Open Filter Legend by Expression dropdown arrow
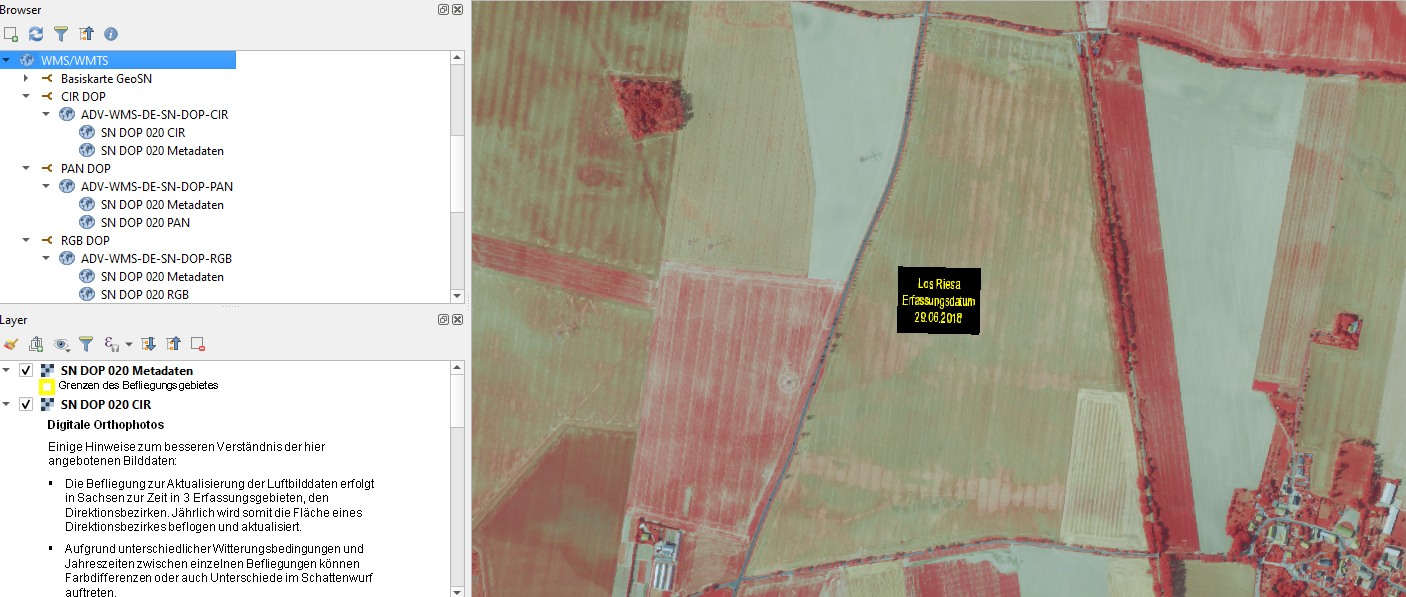Image resolution: width=1406 pixels, height=597 pixels. (x=129, y=345)
